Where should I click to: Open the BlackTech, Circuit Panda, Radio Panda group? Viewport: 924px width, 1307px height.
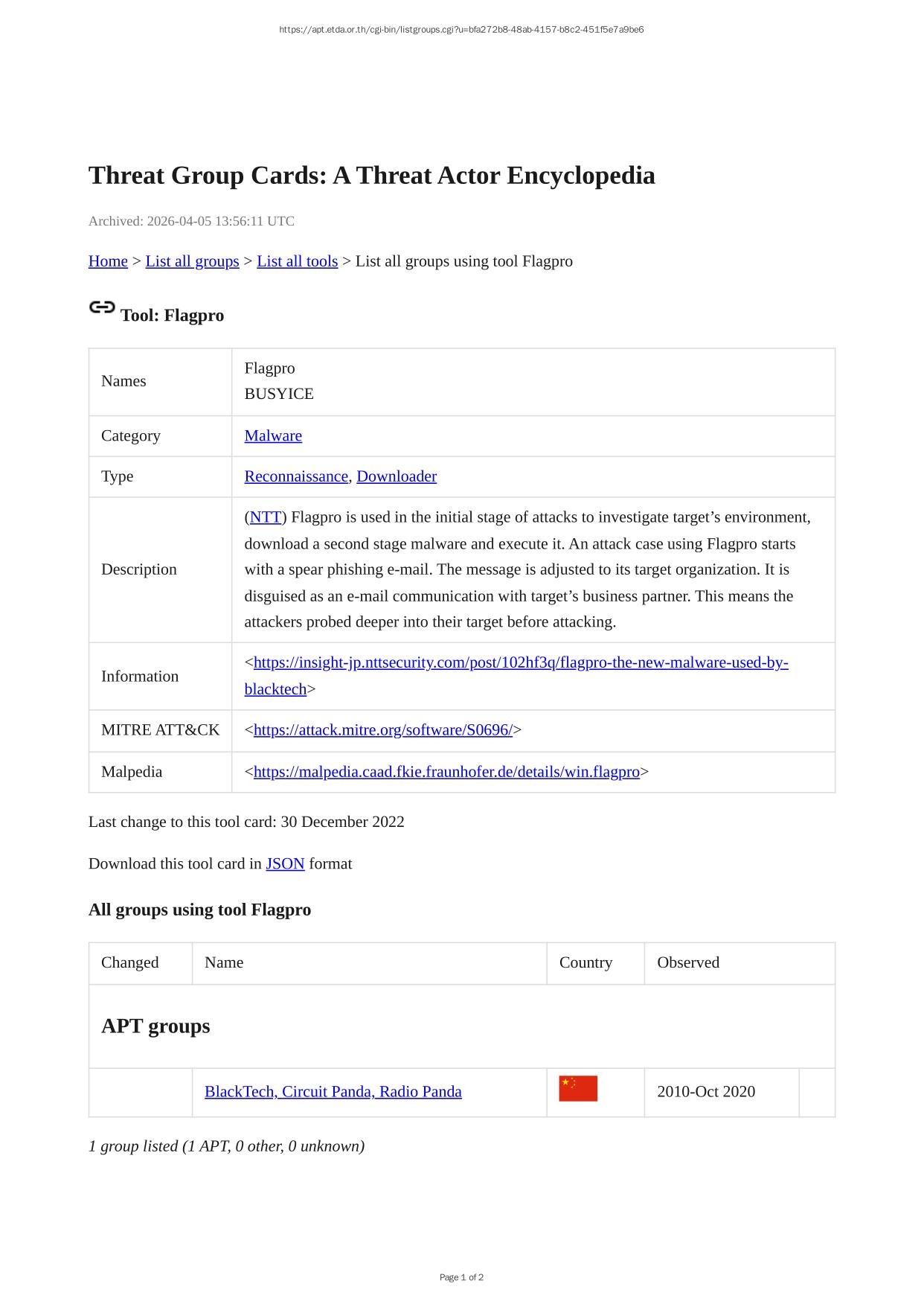[x=333, y=1092]
